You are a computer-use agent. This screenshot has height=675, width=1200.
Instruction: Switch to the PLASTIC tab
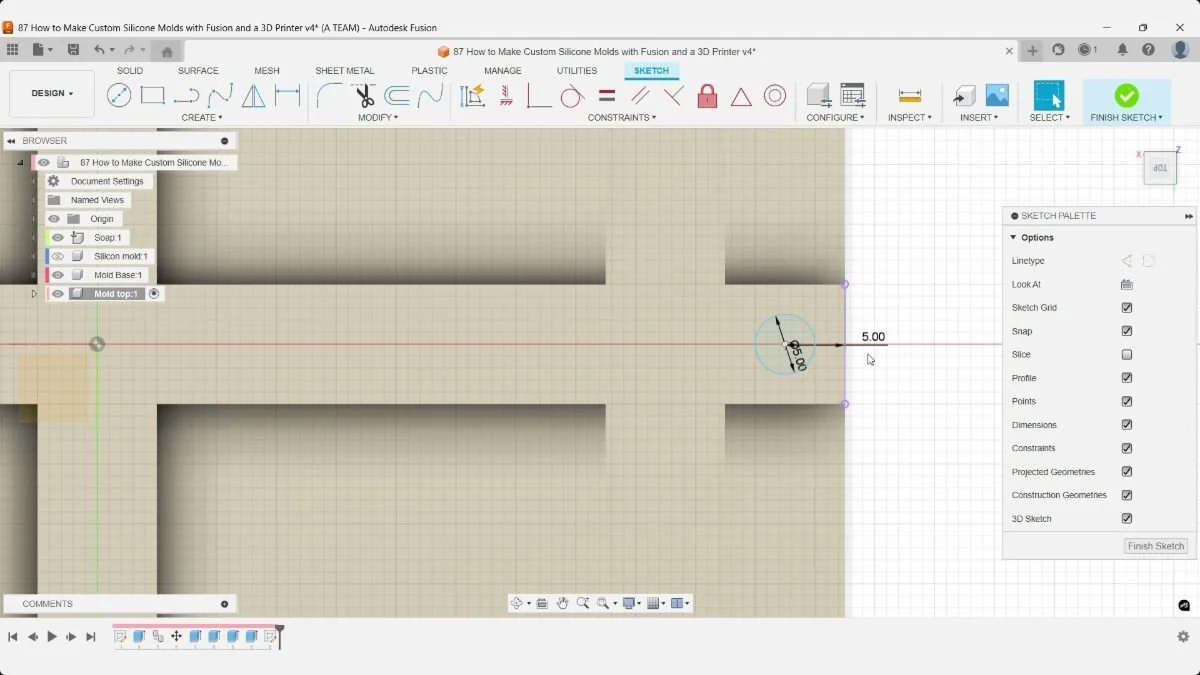(430, 71)
